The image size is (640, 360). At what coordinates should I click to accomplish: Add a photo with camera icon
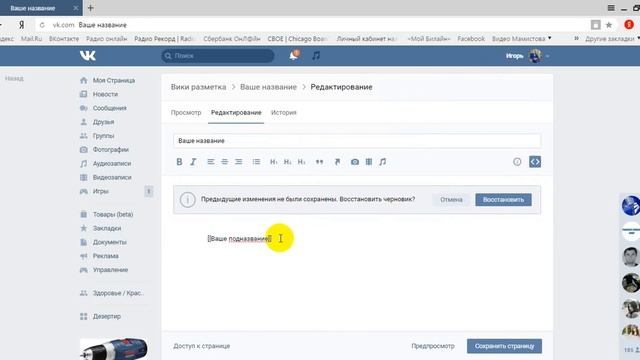coord(355,162)
